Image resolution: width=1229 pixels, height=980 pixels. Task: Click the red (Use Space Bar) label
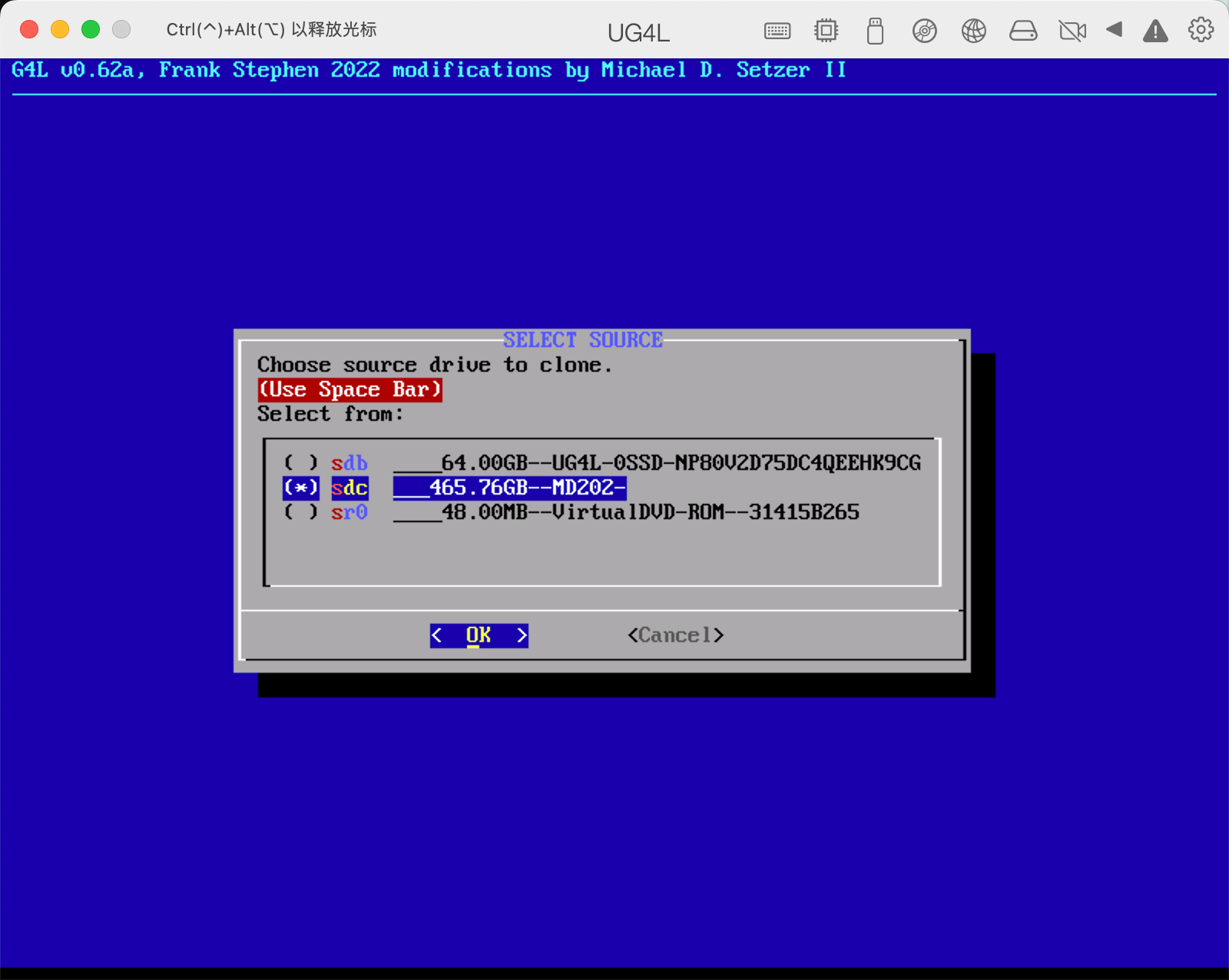(x=349, y=389)
